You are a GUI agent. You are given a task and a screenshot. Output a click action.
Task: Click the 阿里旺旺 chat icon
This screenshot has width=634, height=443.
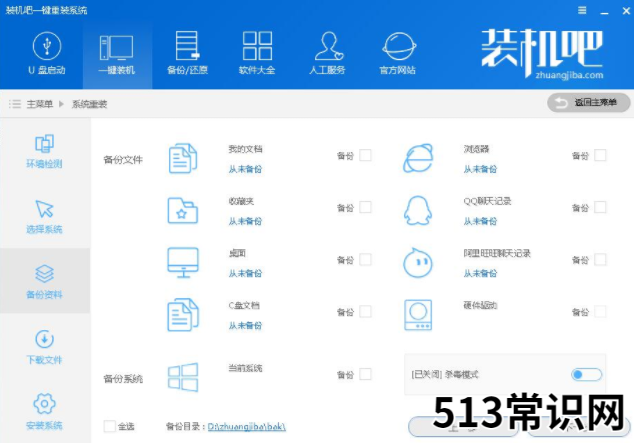[x=418, y=263]
